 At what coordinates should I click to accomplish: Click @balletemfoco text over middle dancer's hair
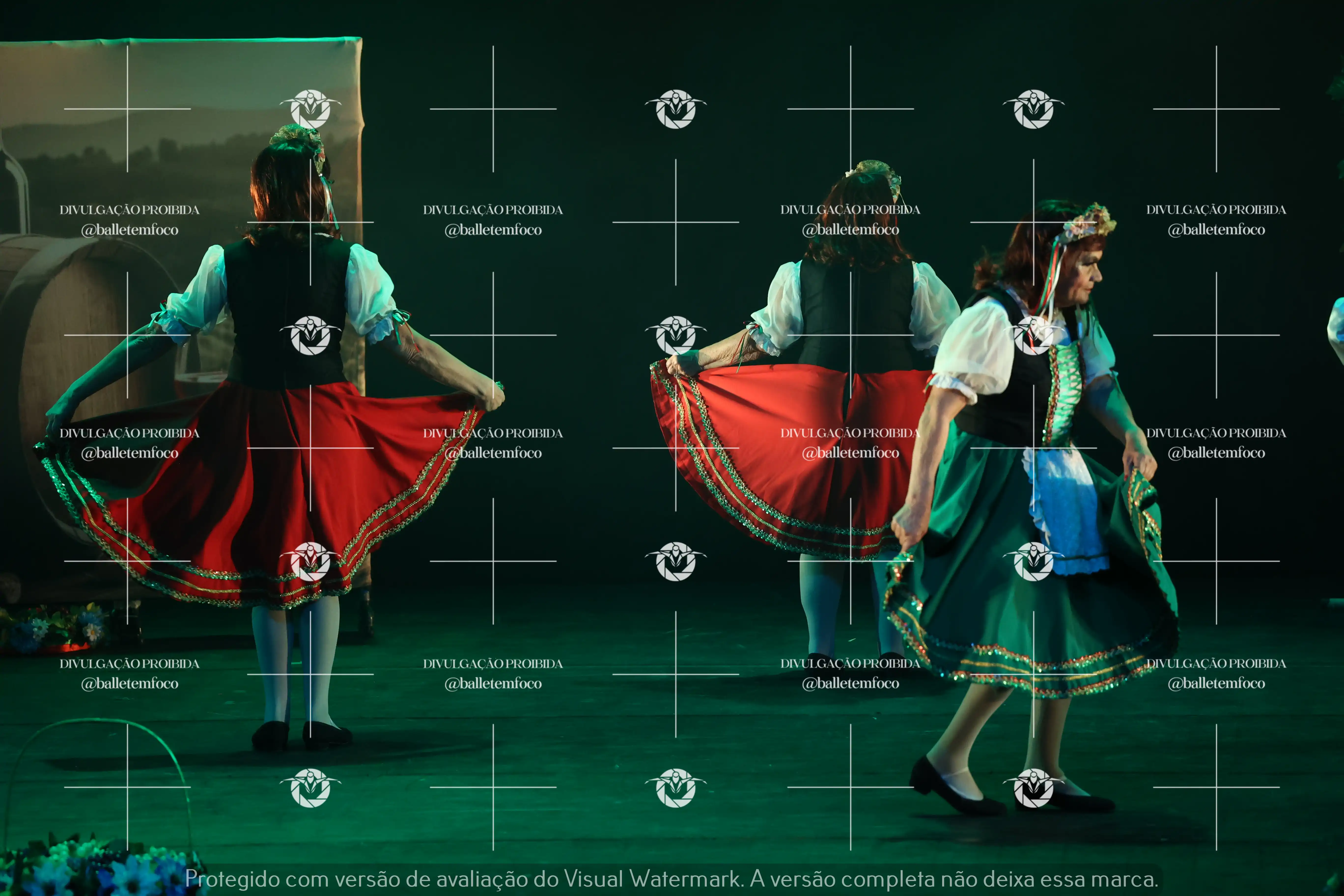click(x=850, y=230)
